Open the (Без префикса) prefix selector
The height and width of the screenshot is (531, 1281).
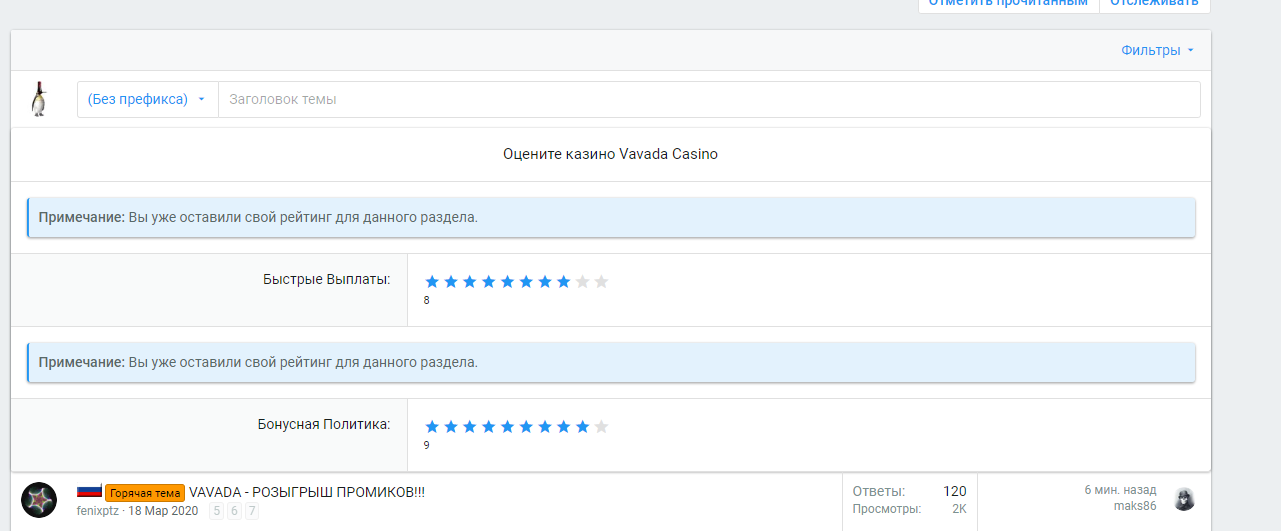coord(147,99)
